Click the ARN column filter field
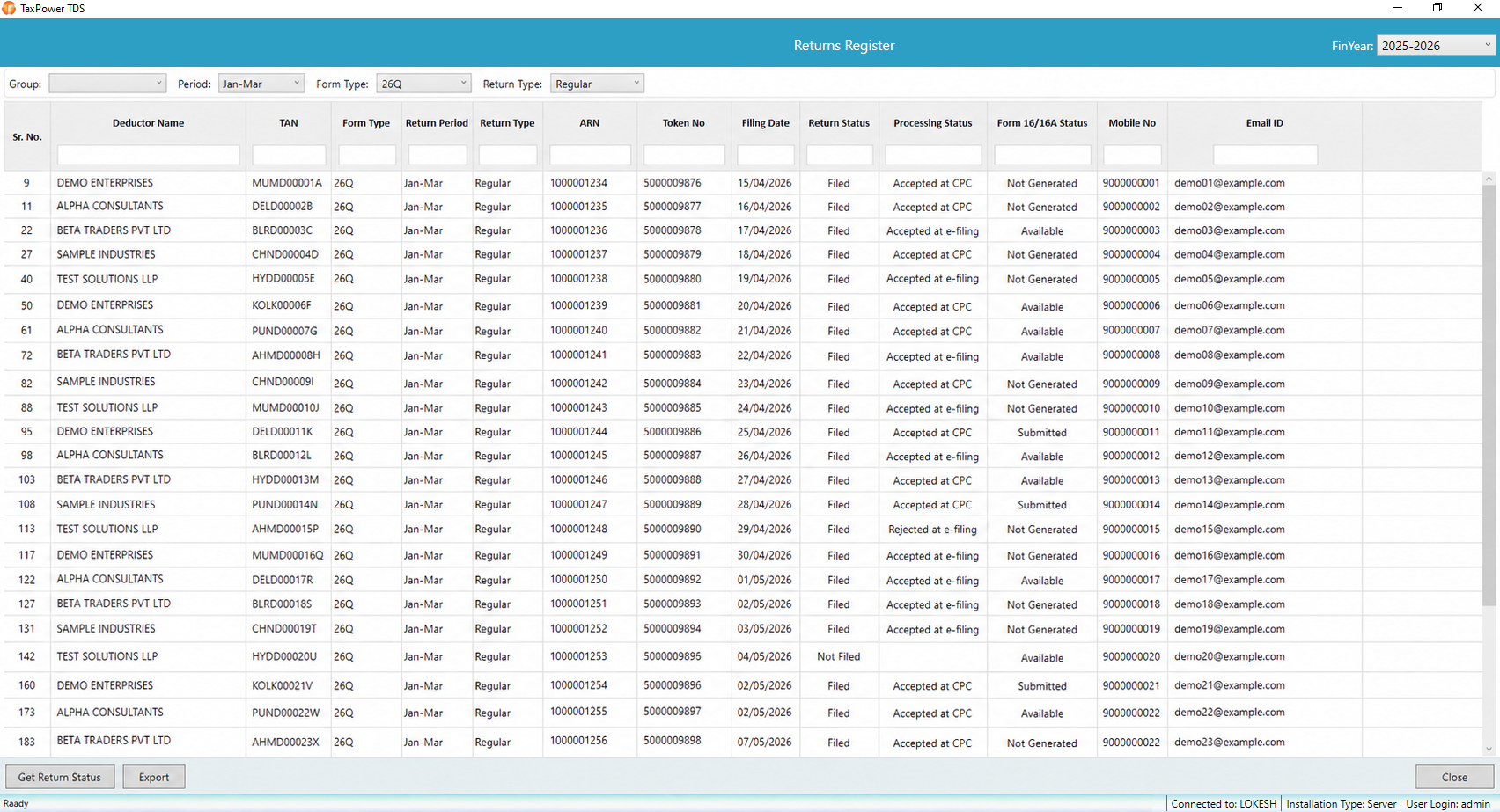This screenshot has width=1500, height=812. click(x=590, y=155)
